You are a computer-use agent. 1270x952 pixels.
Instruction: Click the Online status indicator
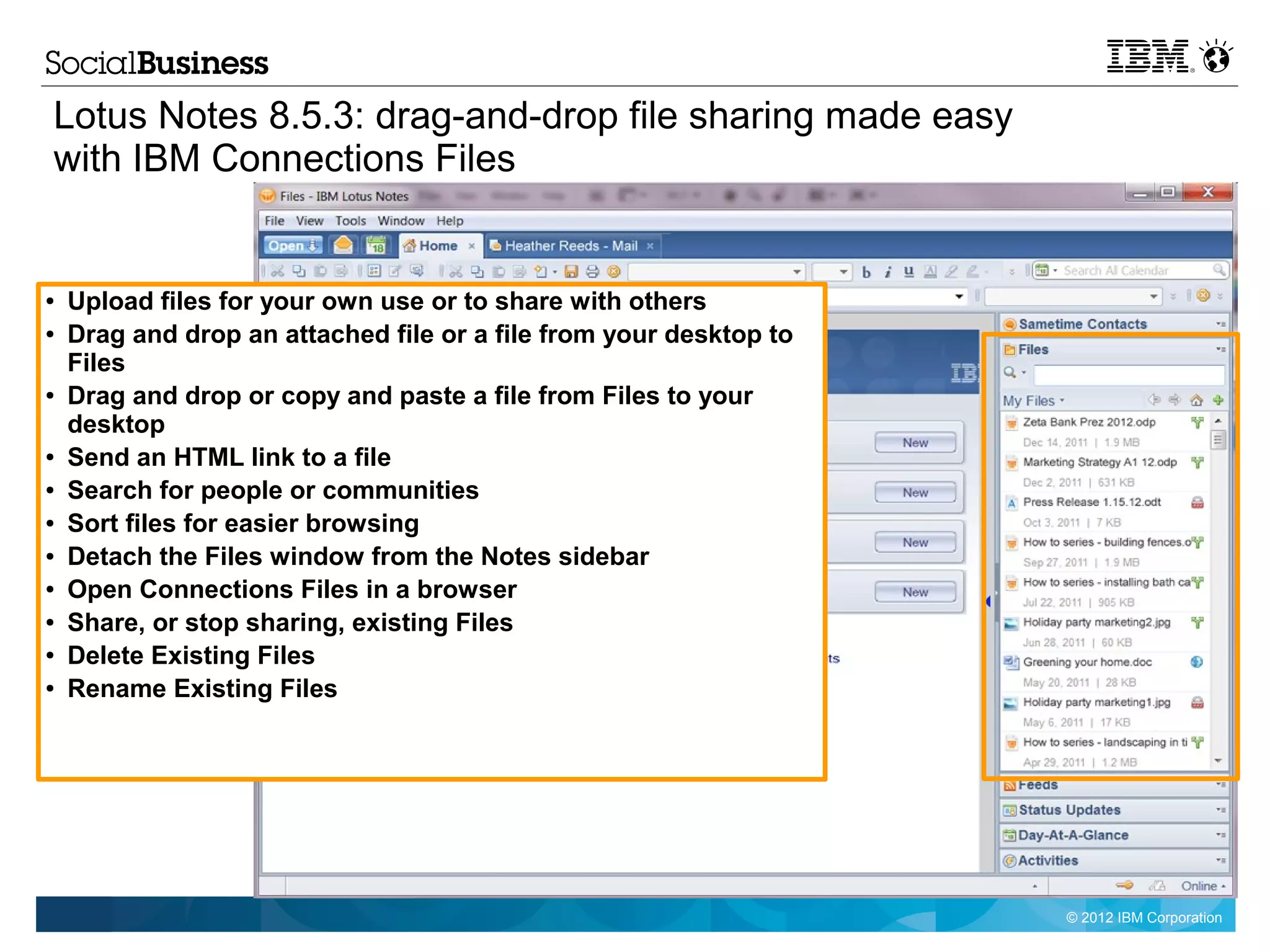coord(1202,886)
